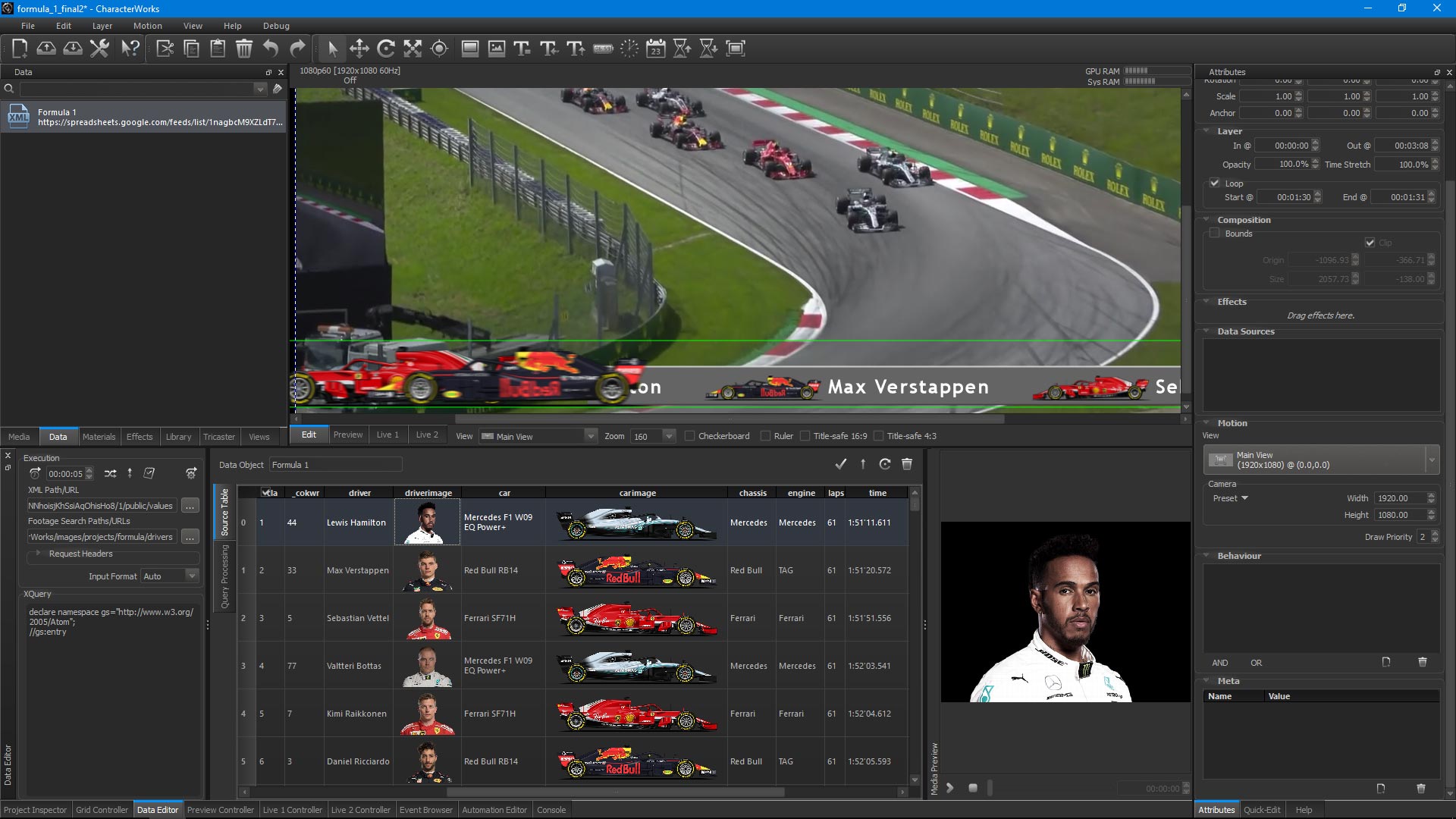Toggle the Ruler checkbox
Viewport: 1456px width, 819px height.
click(765, 436)
